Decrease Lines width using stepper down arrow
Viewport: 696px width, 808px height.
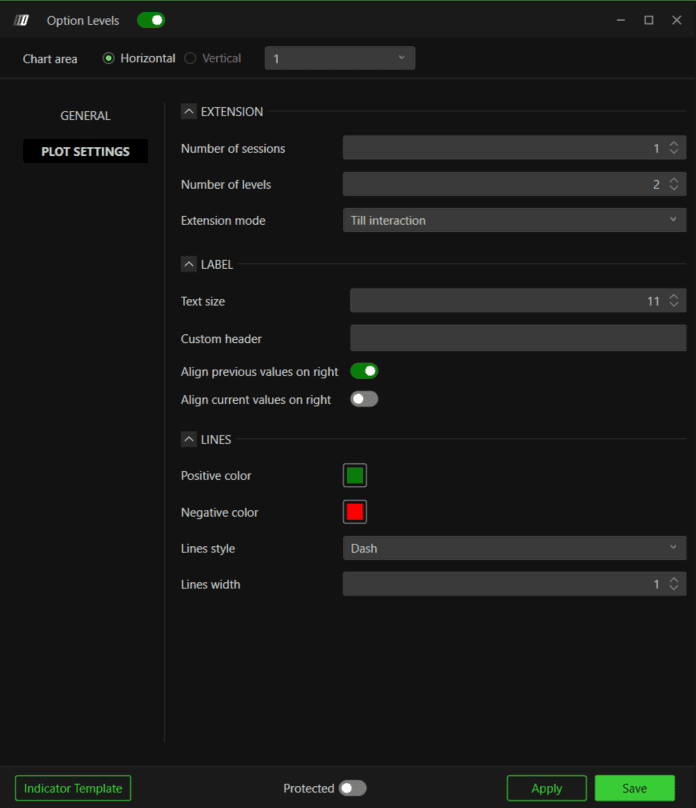[673, 588]
